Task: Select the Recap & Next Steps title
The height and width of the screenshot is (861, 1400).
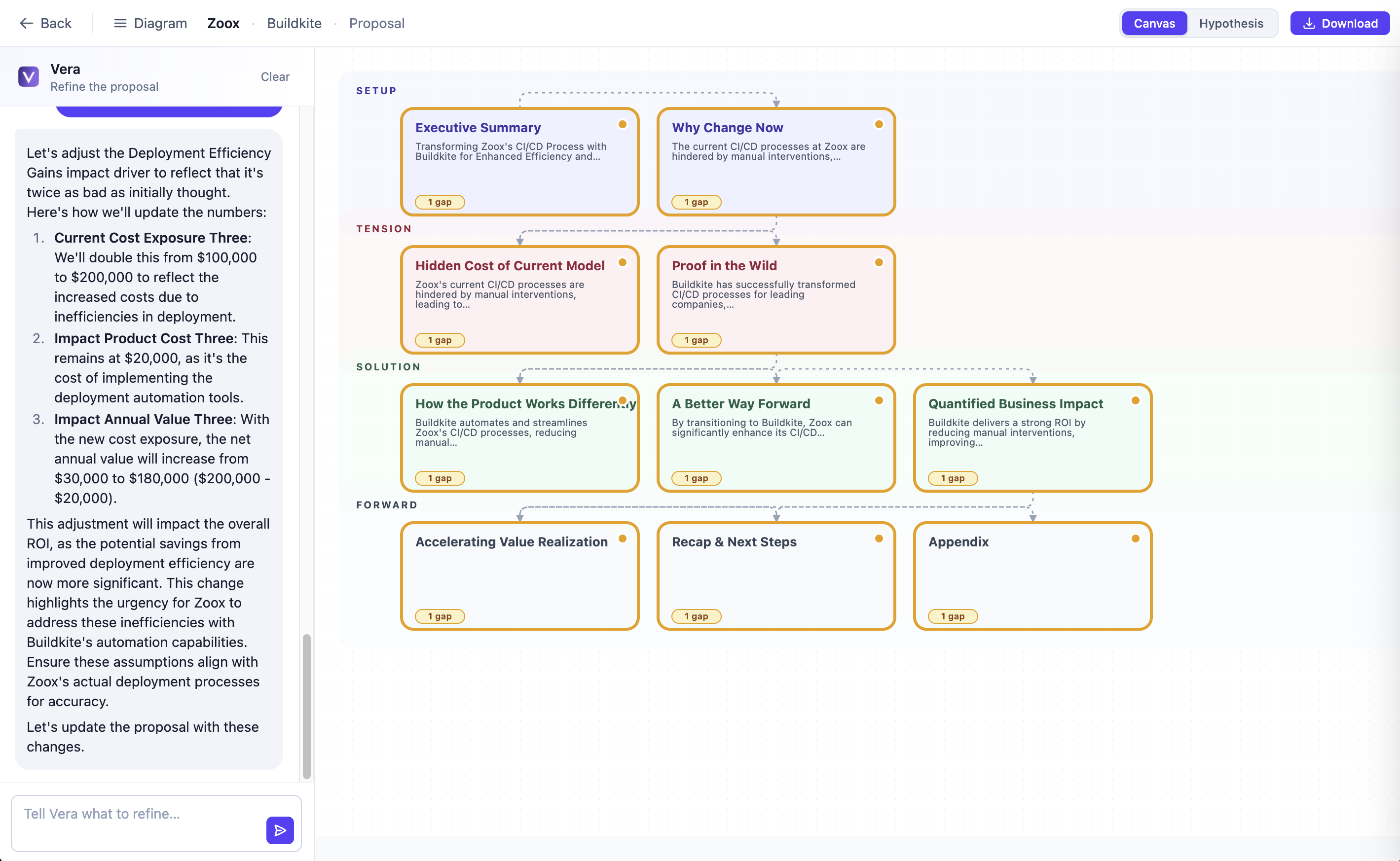Action: point(734,541)
